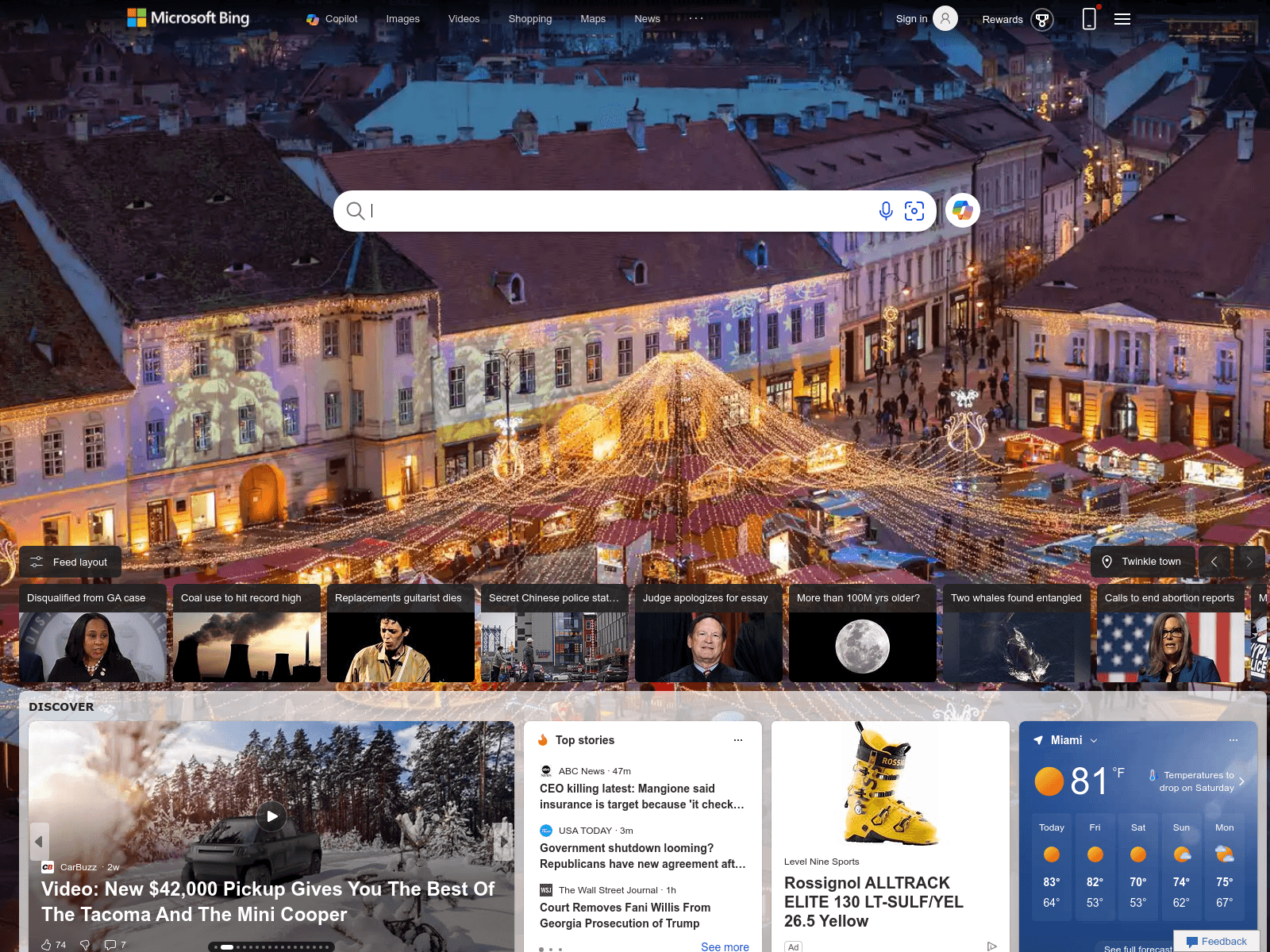Show previous Discover carousel slide

tap(39, 842)
